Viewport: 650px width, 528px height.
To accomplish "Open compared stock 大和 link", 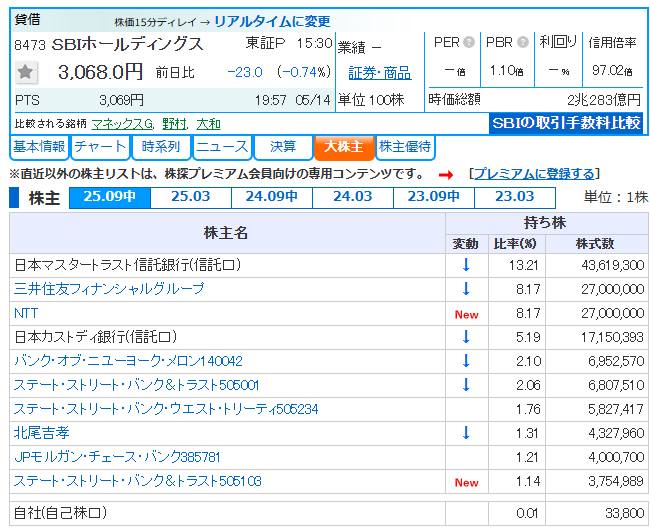I will pos(209,124).
